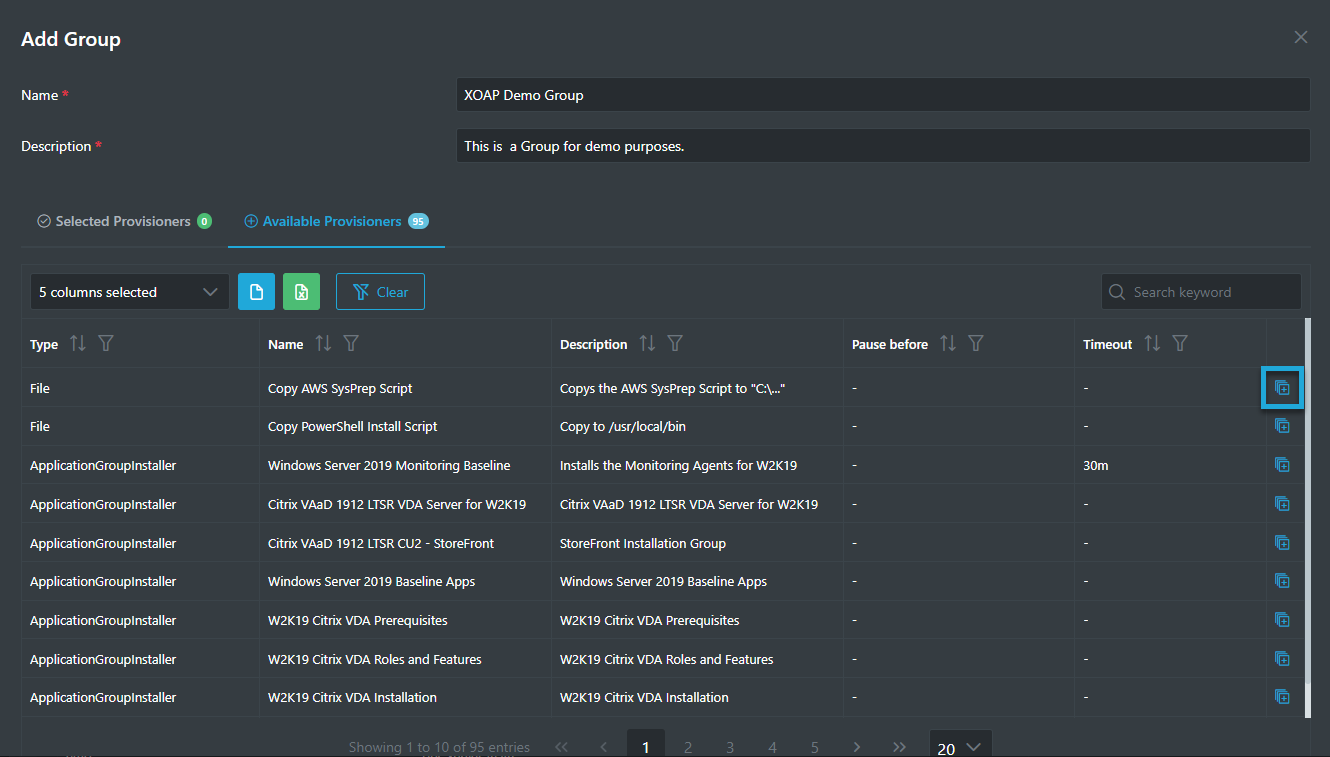Viewport: 1330px width, 757px height.
Task: Select 'Windows Server 2019 Baseline Apps' name cell
Action: [371, 581]
